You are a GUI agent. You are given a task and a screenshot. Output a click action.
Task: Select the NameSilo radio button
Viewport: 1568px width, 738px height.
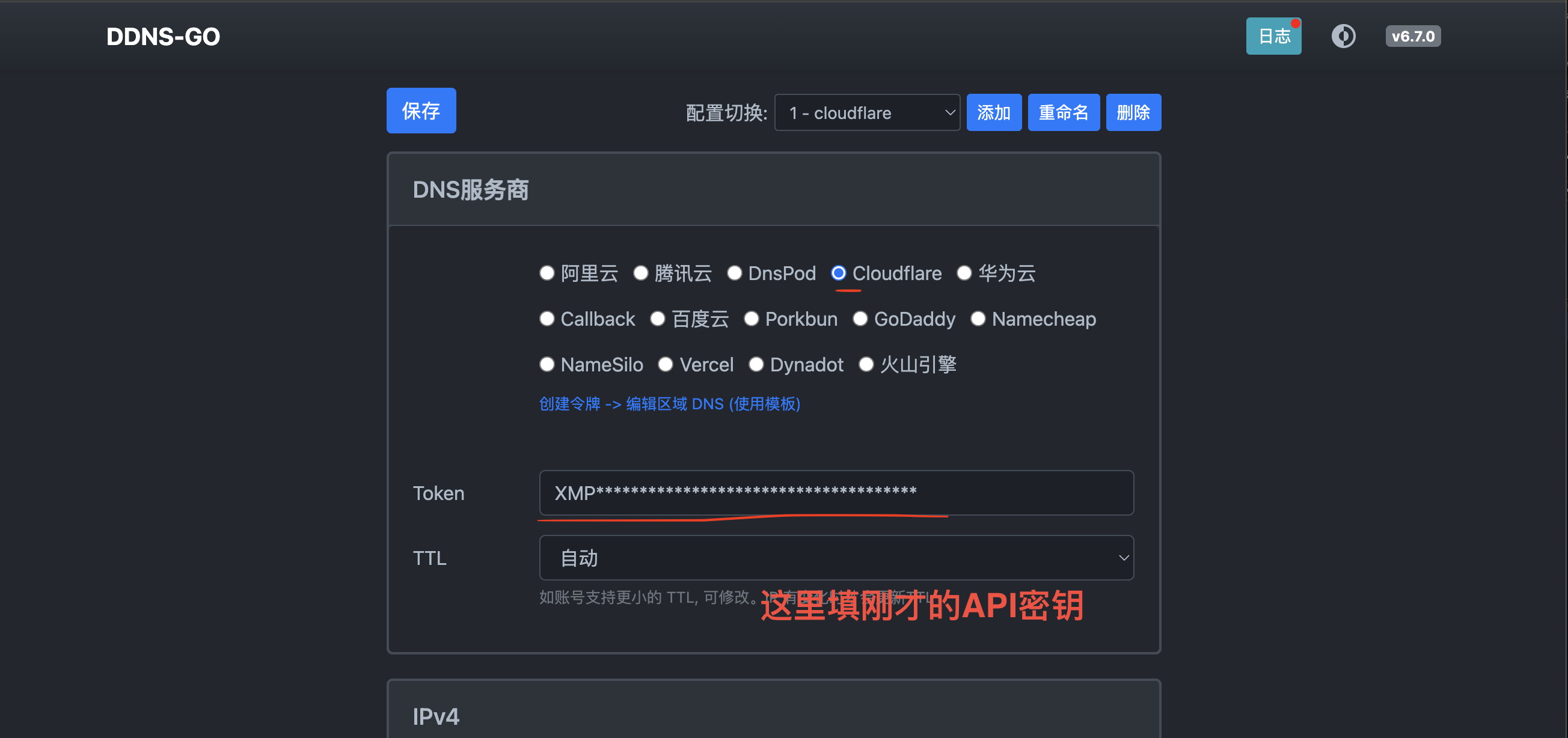547,364
